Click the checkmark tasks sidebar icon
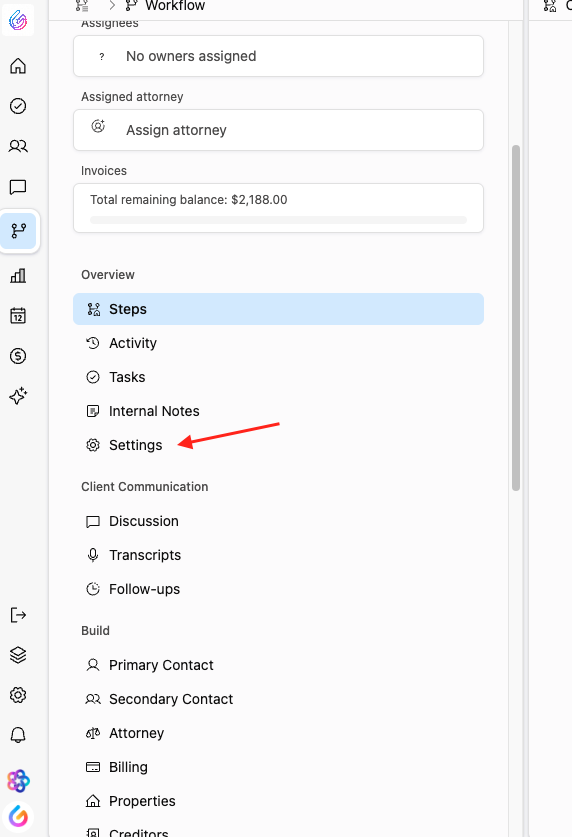 [18, 106]
